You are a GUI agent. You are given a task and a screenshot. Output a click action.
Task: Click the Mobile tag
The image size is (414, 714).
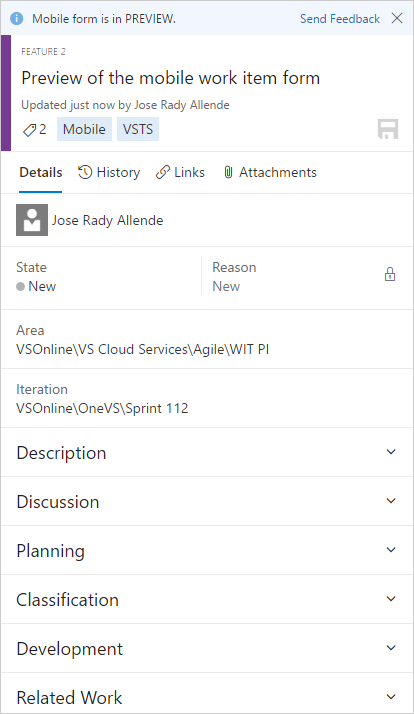pyautogui.click(x=84, y=129)
